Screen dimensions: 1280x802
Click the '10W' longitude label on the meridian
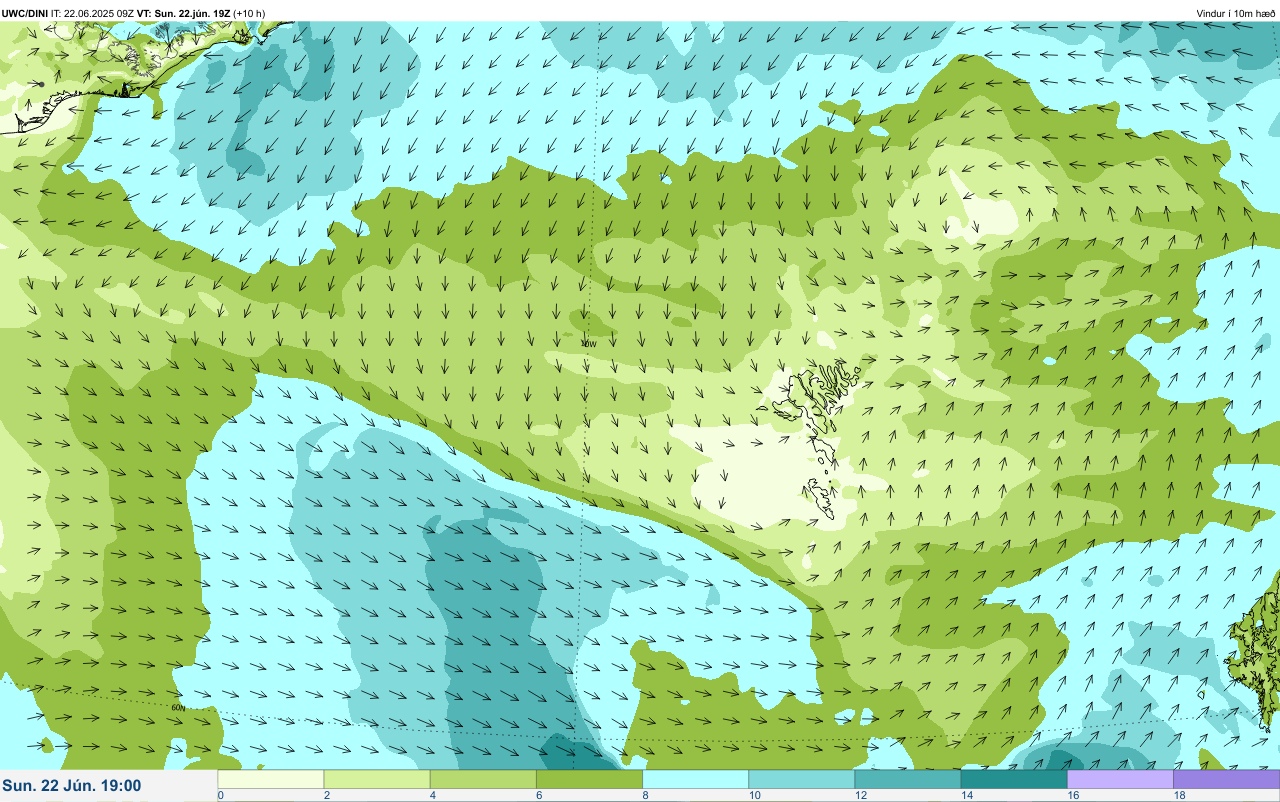[588, 343]
